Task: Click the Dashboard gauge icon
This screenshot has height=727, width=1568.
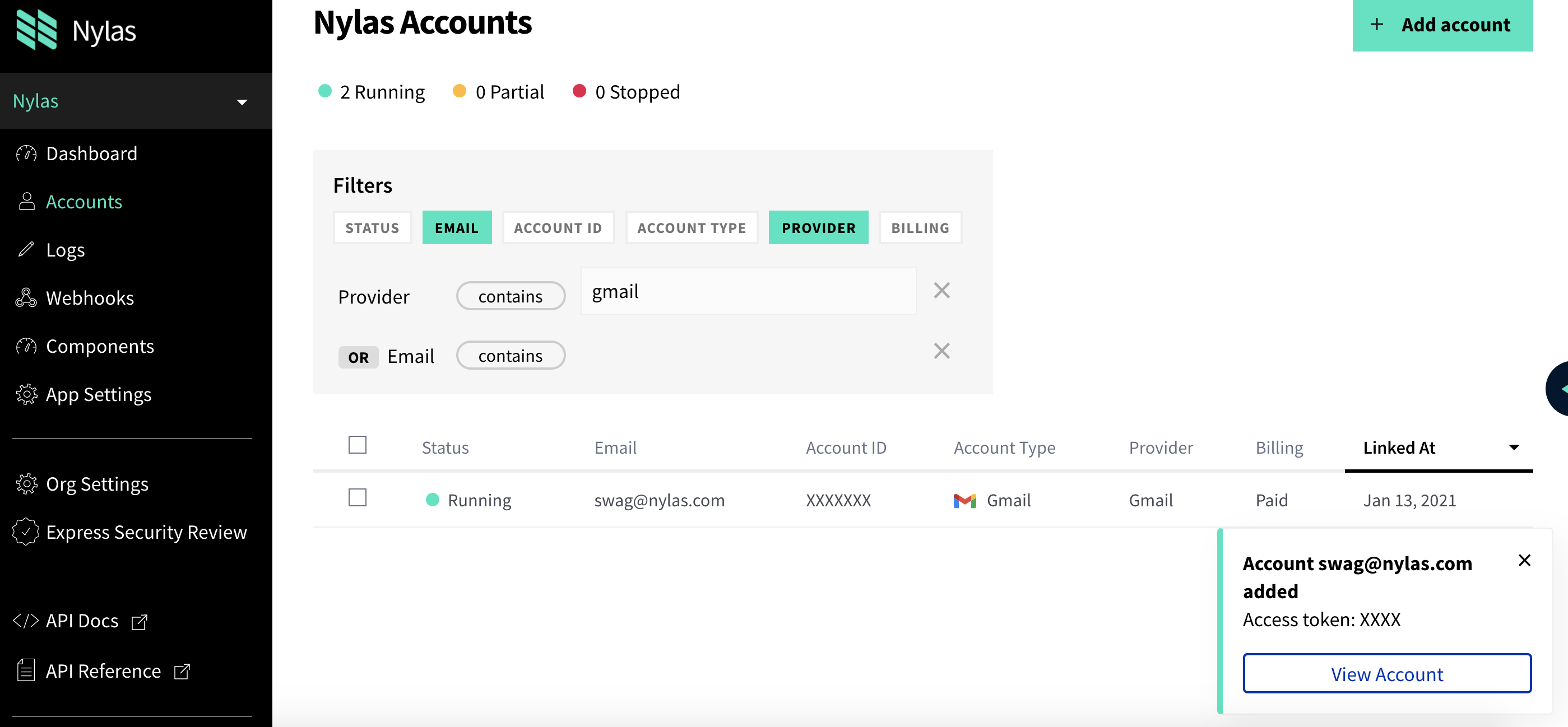Action: tap(26, 153)
